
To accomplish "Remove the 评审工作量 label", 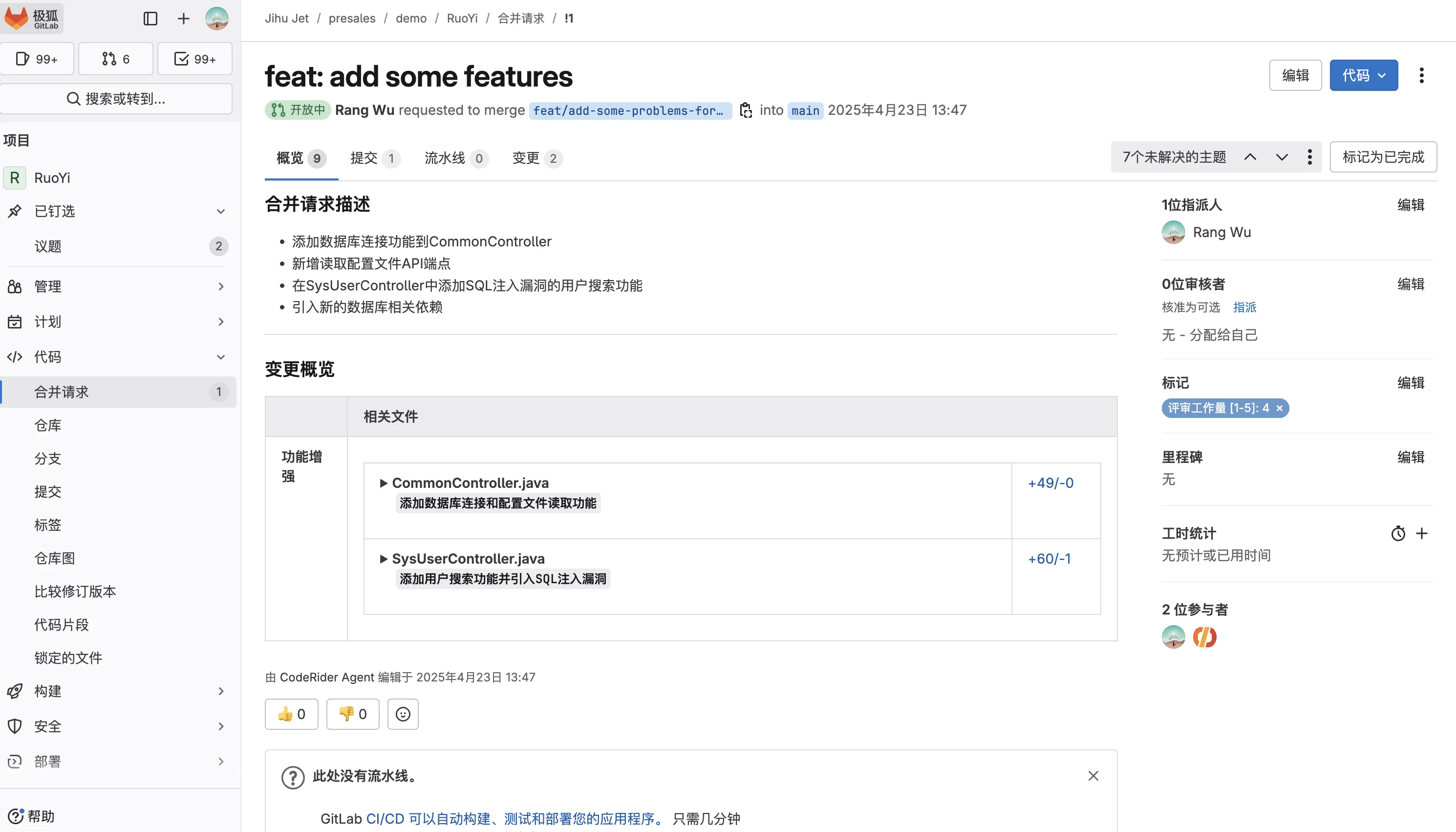I will 1280,409.
